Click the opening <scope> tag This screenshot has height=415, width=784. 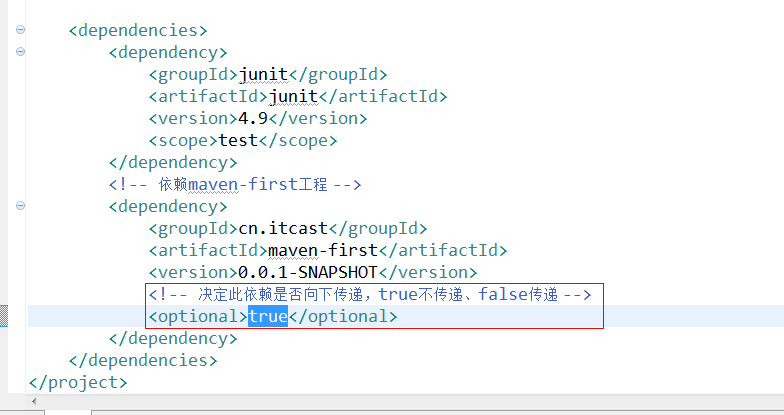point(183,140)
